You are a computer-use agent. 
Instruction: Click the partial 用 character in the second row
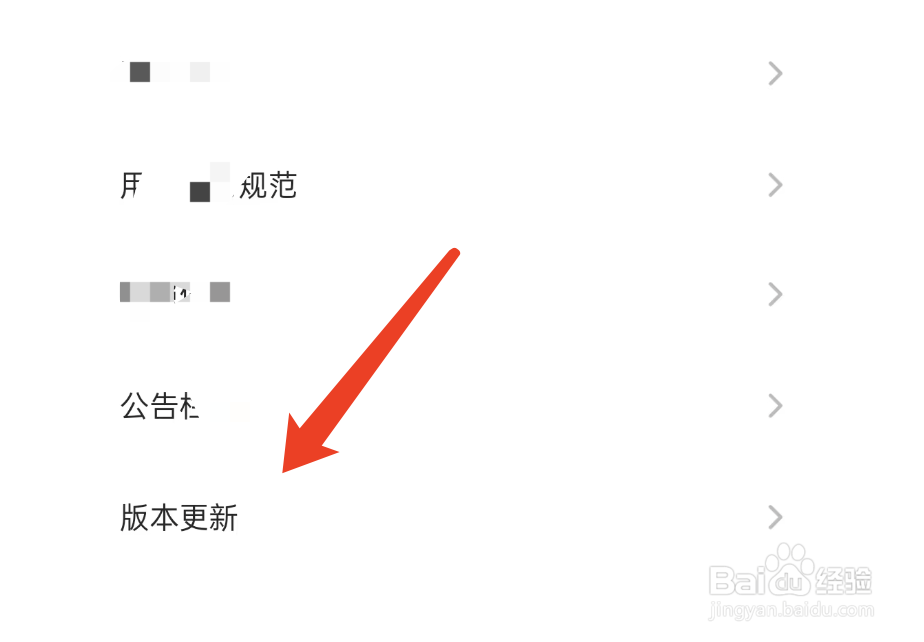[x=131, y=186]
